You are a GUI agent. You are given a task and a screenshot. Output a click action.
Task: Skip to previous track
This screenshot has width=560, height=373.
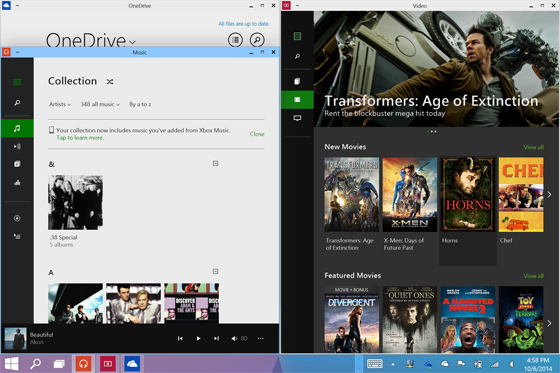pyautogui.click(x=180, y=338)
